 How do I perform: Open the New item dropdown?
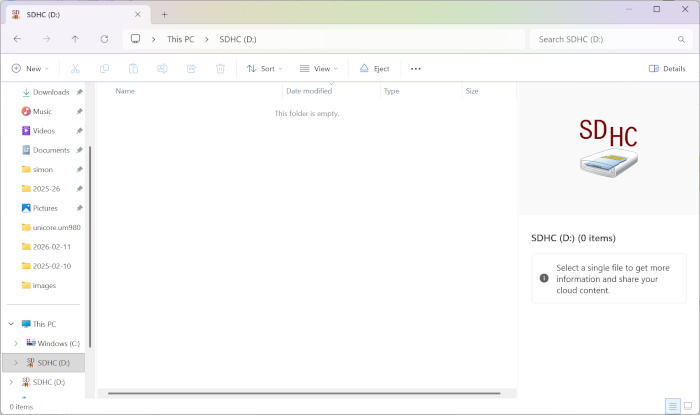click(30, 69)
